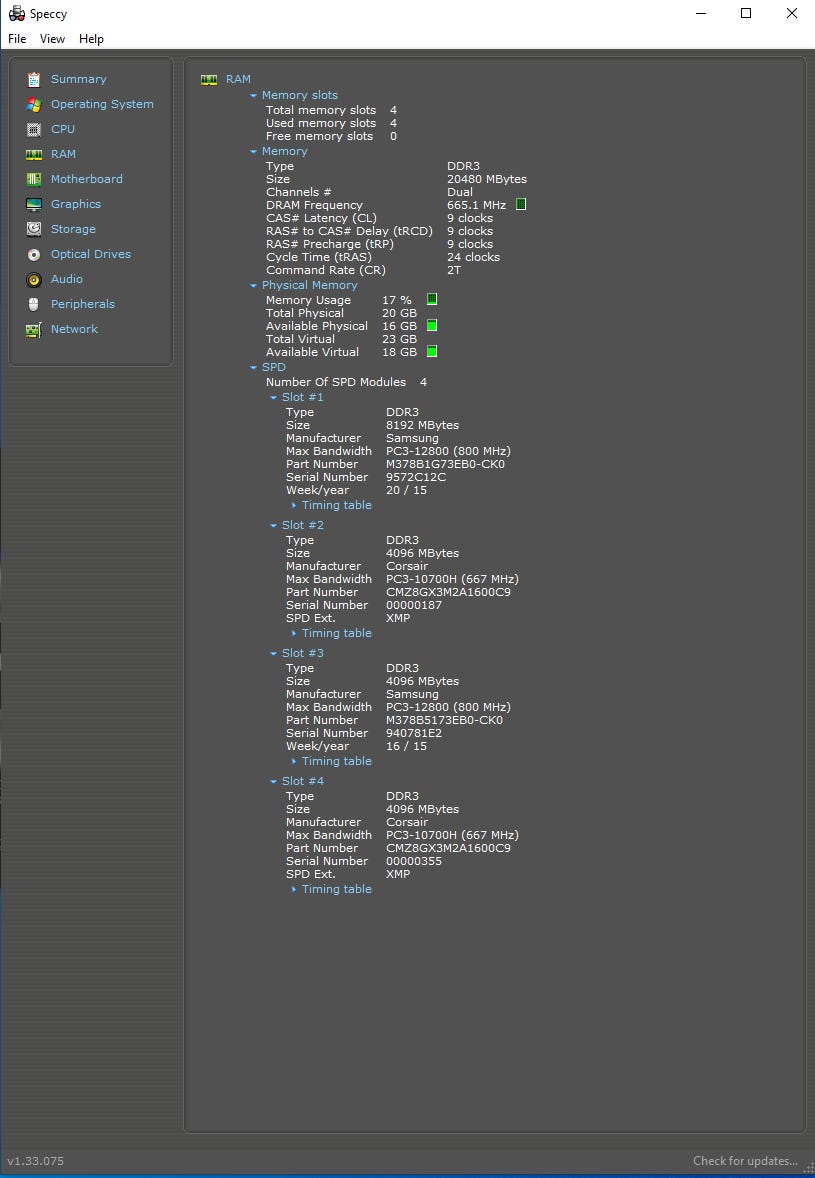
Task: Collapse Slot #4 details
Action: [x=273, y=781]
